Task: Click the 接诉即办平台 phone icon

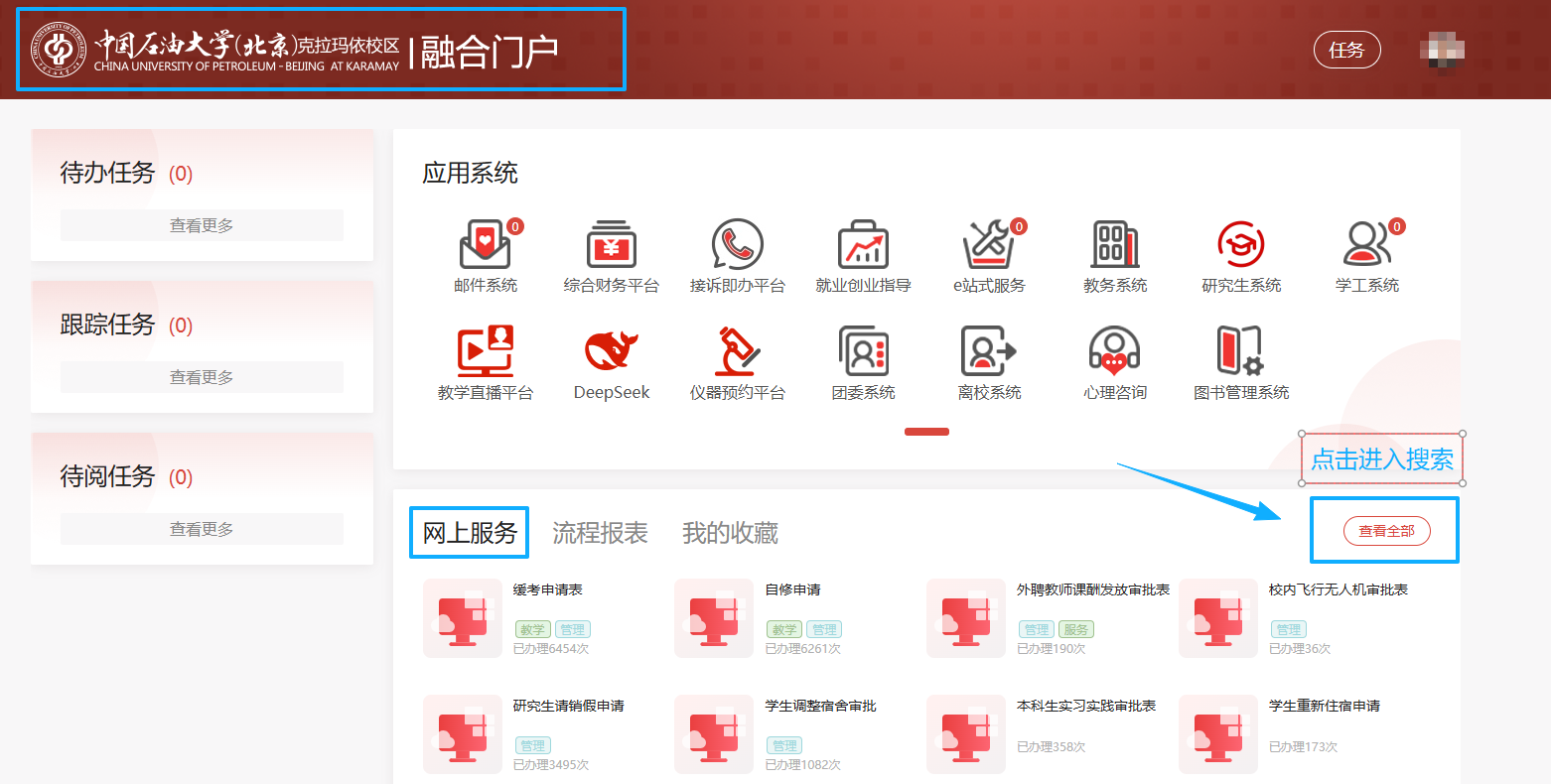Action: pyautogui.click(x=738, y=245)
